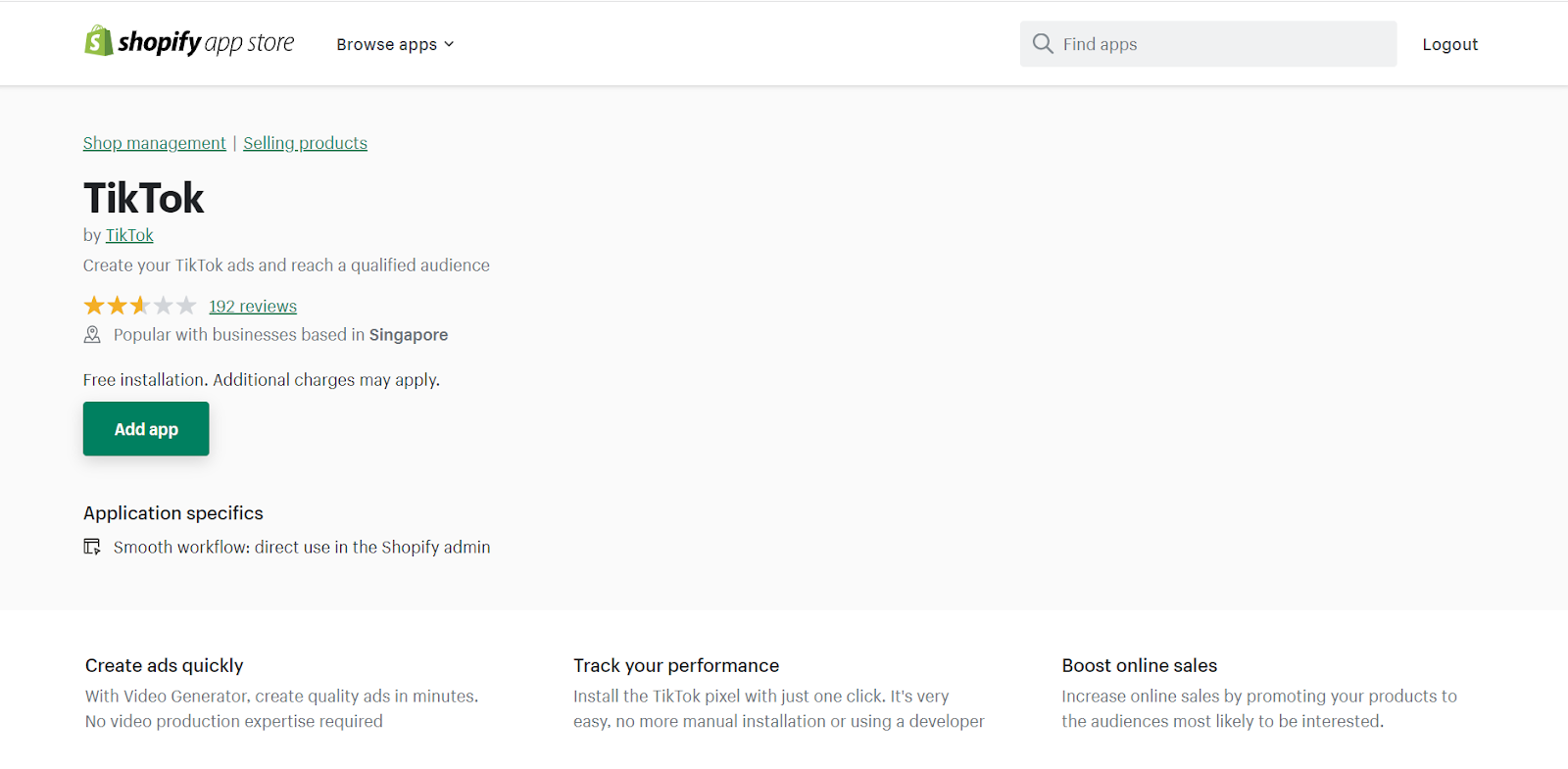Click the Add app button
Image resolution: width=1568 pixels, height=769 pixels.
coord(146,429)
